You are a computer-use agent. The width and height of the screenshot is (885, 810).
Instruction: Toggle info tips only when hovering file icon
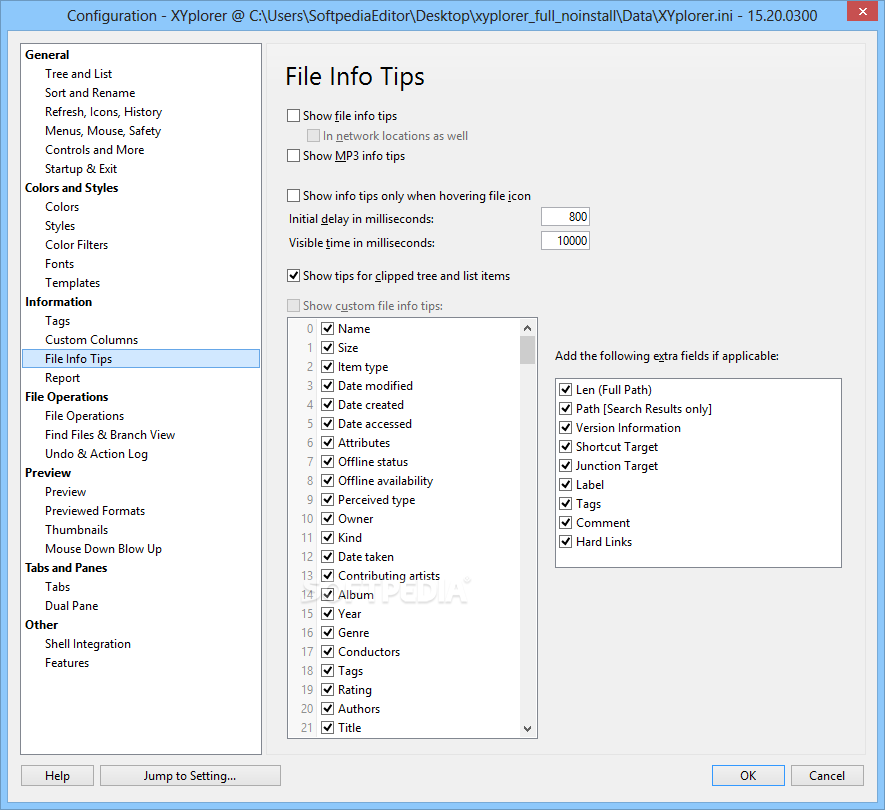click(293, 196)
